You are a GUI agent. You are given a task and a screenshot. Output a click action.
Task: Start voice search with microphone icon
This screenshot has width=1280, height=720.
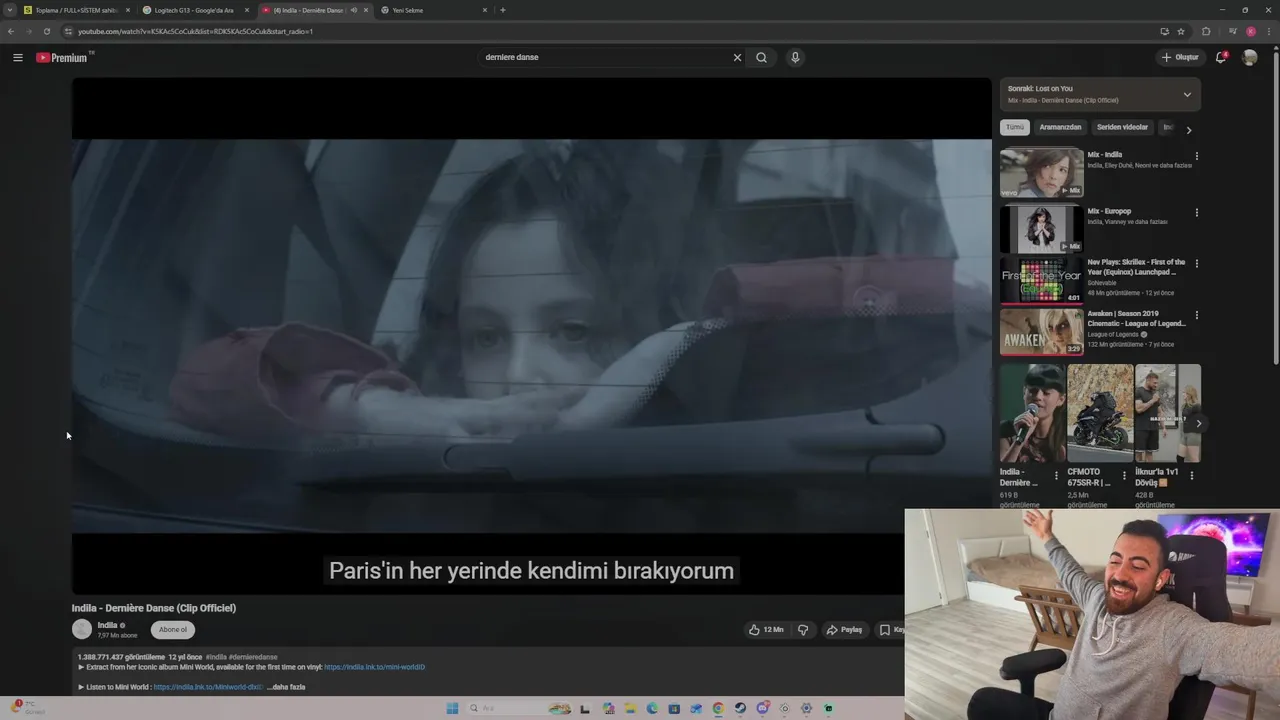point(795,57)
